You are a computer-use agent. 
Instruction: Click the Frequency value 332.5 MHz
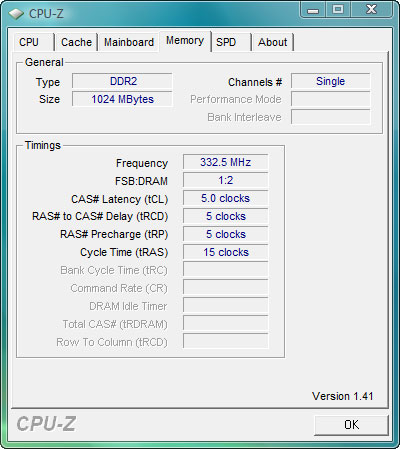(226, 162)
